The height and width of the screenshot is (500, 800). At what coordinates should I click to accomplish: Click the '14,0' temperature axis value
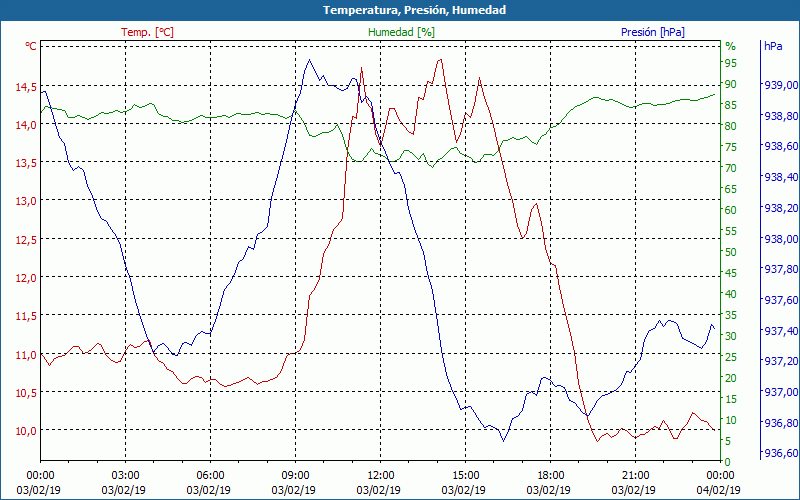[x=26, y=126]
